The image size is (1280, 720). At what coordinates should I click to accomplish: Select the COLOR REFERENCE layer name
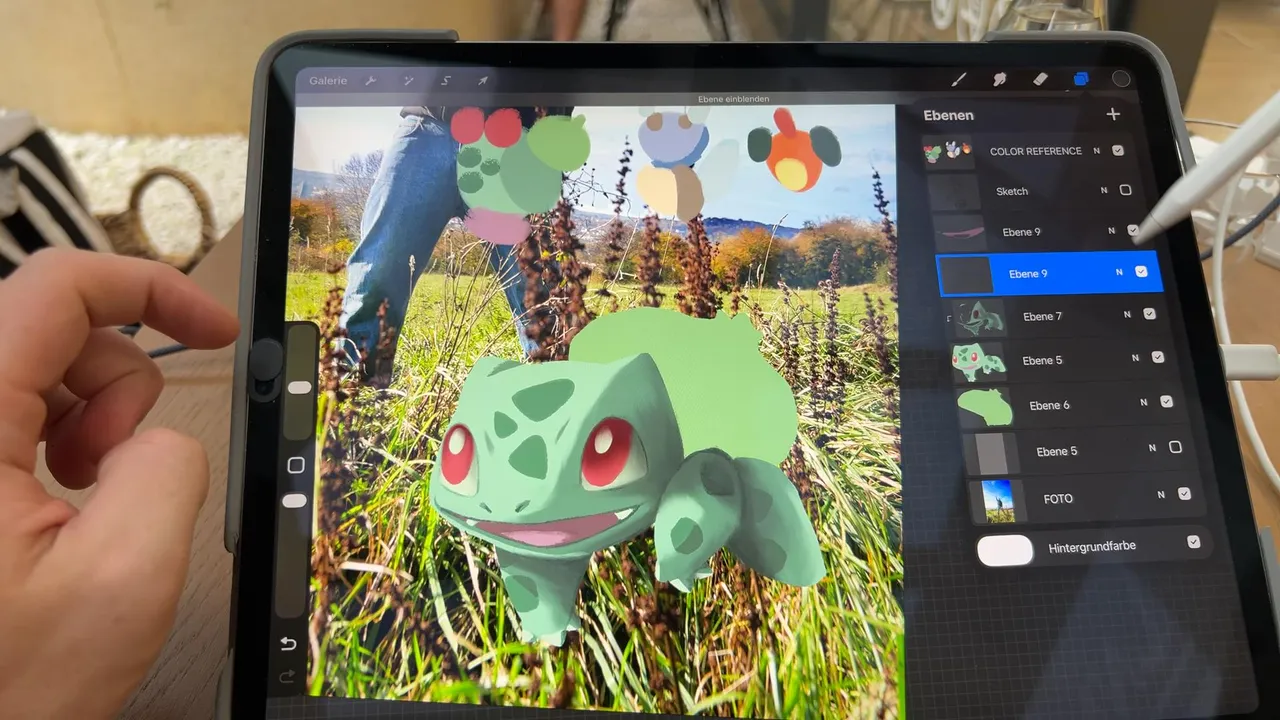[1035, 152]
